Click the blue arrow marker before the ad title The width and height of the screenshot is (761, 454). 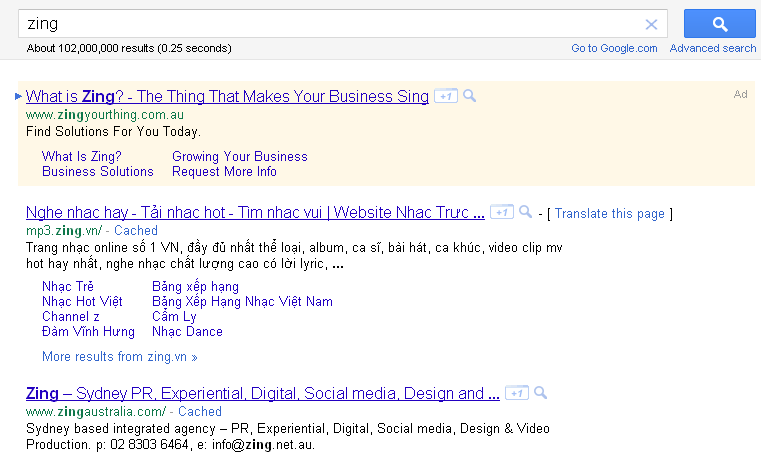pos(18,96)
